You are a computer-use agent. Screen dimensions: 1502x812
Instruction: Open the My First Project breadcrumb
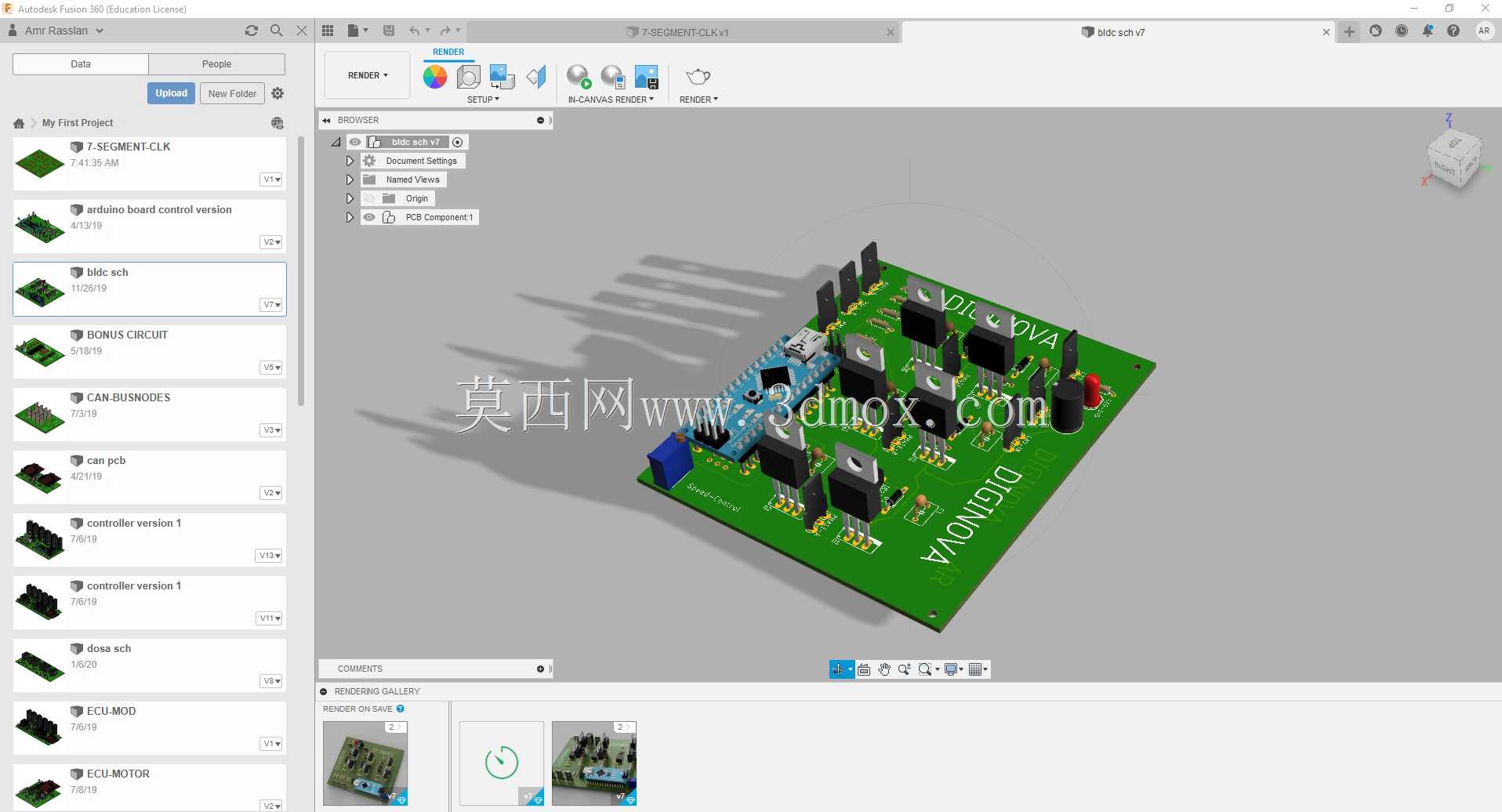click(78, 123)
